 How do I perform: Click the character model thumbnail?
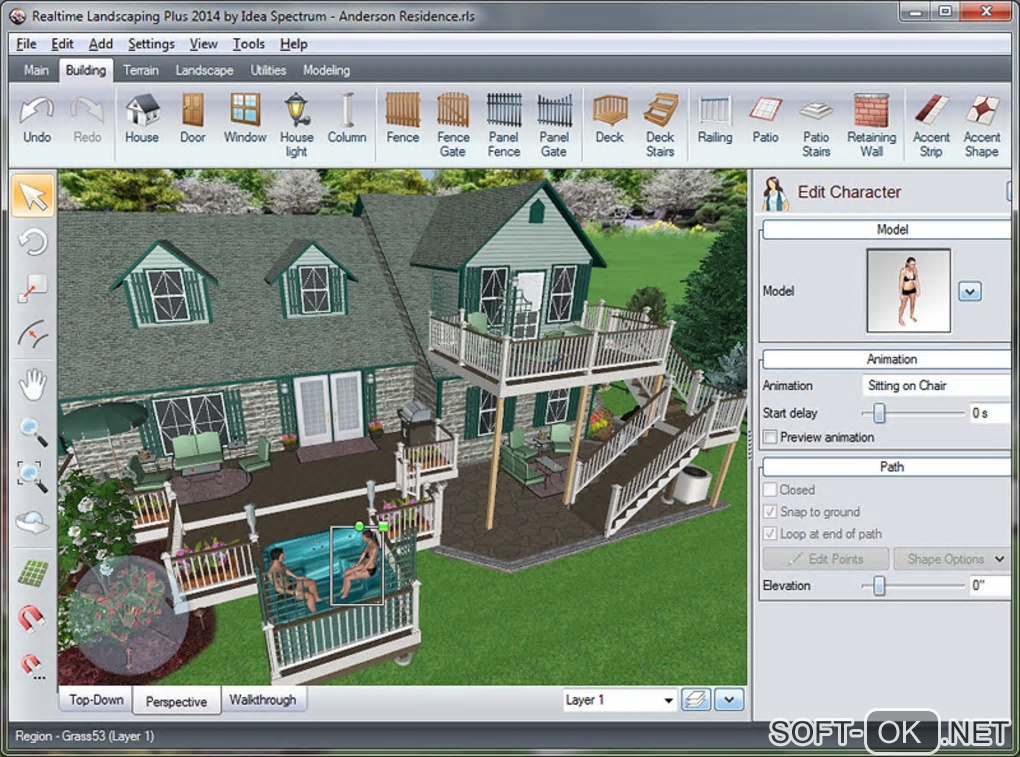point(908,291)
